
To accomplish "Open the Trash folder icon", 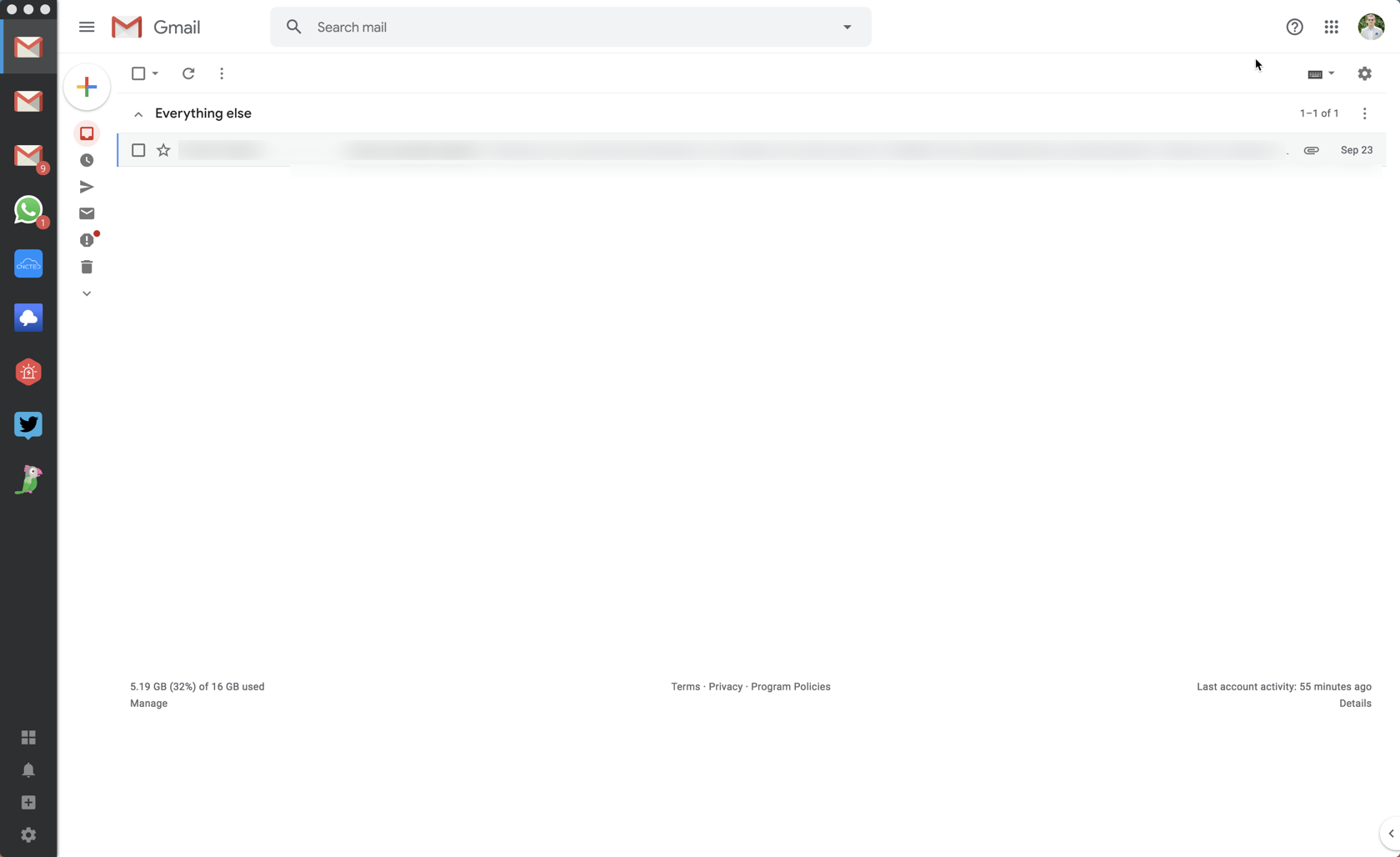I will click(x=87, y=267).
